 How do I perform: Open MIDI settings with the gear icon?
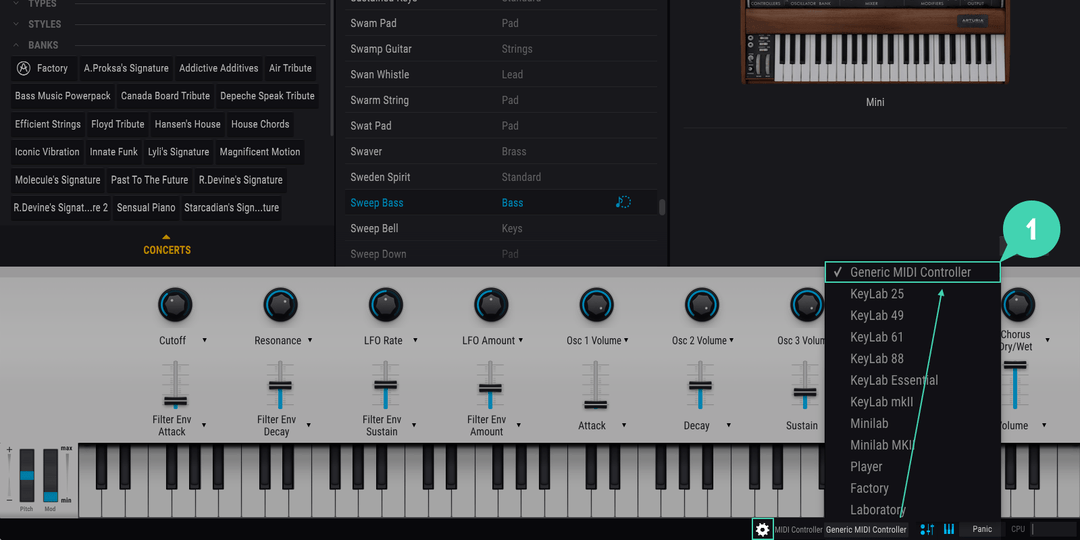point(762,529)
